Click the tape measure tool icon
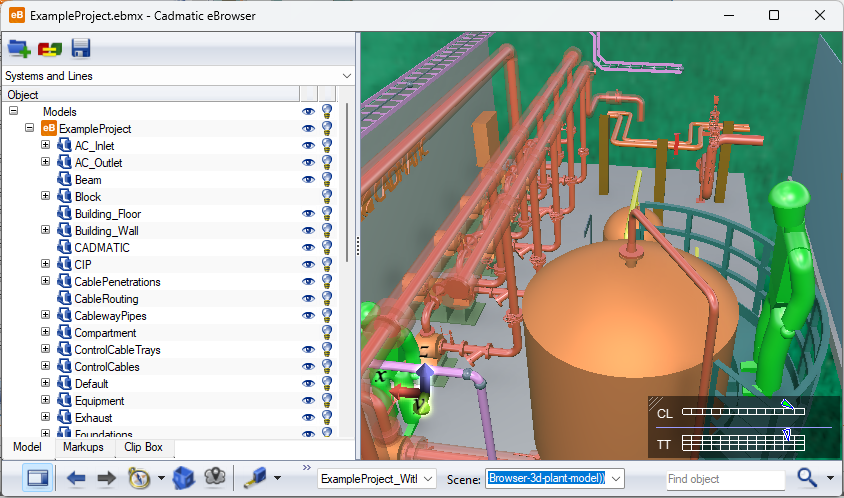 coord(252,478)
